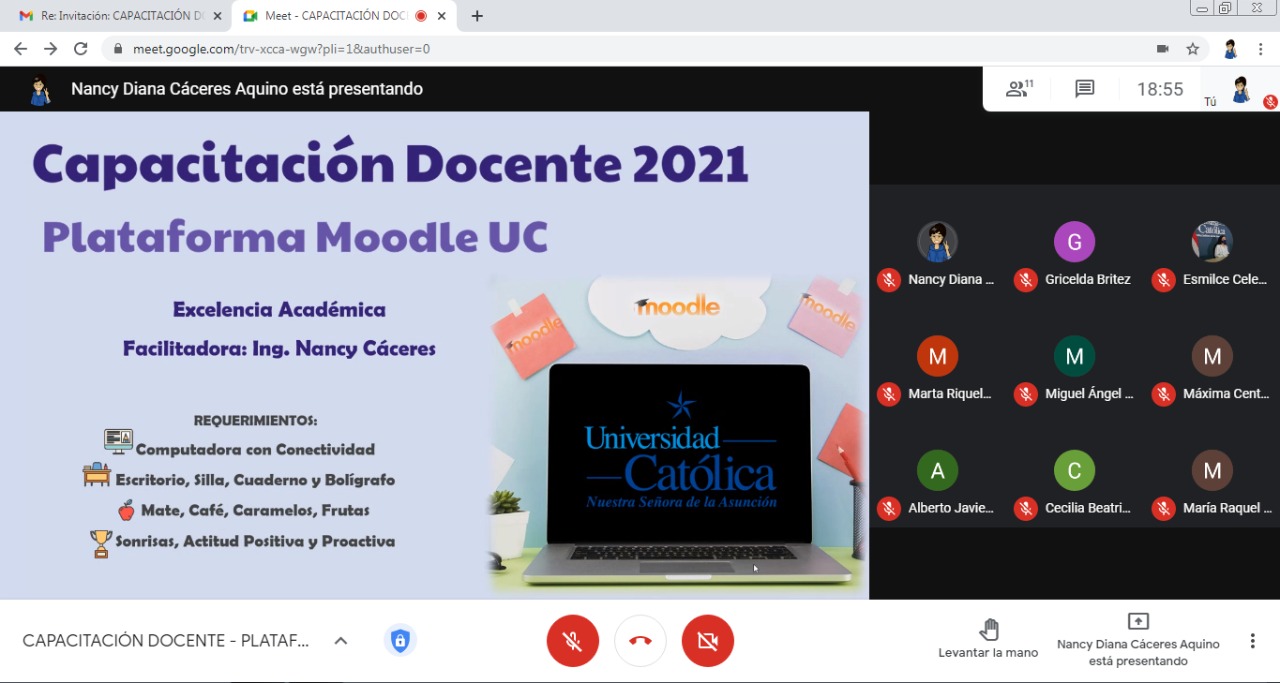Select Nancy Diana participant tile avatar
This screenshot has width=1280, height=683.
tap(937, 242)
